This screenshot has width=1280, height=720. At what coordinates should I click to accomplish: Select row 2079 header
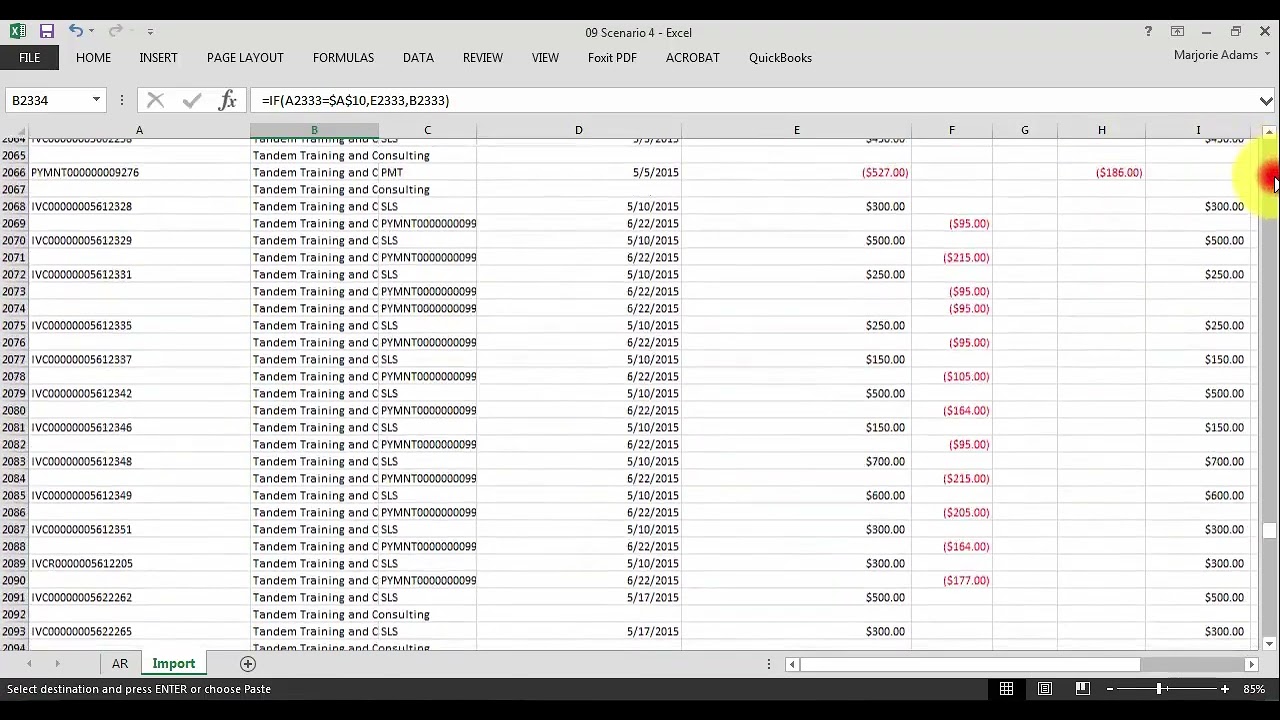tap(14, 394)
